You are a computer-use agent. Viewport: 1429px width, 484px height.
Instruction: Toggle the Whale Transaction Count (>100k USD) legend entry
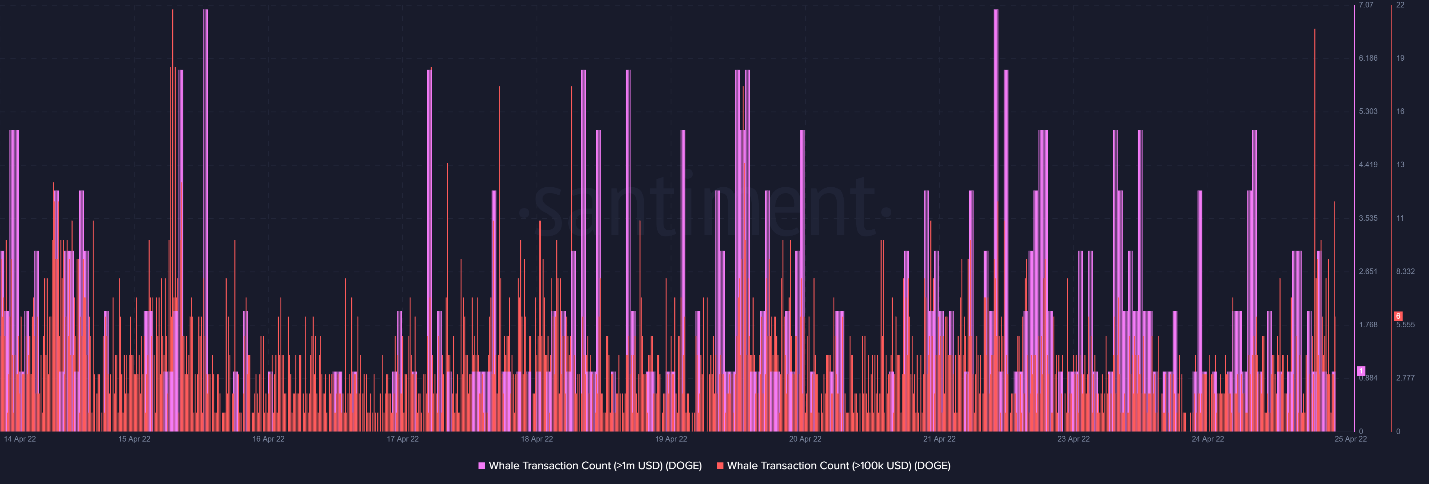tap(833, 466)
